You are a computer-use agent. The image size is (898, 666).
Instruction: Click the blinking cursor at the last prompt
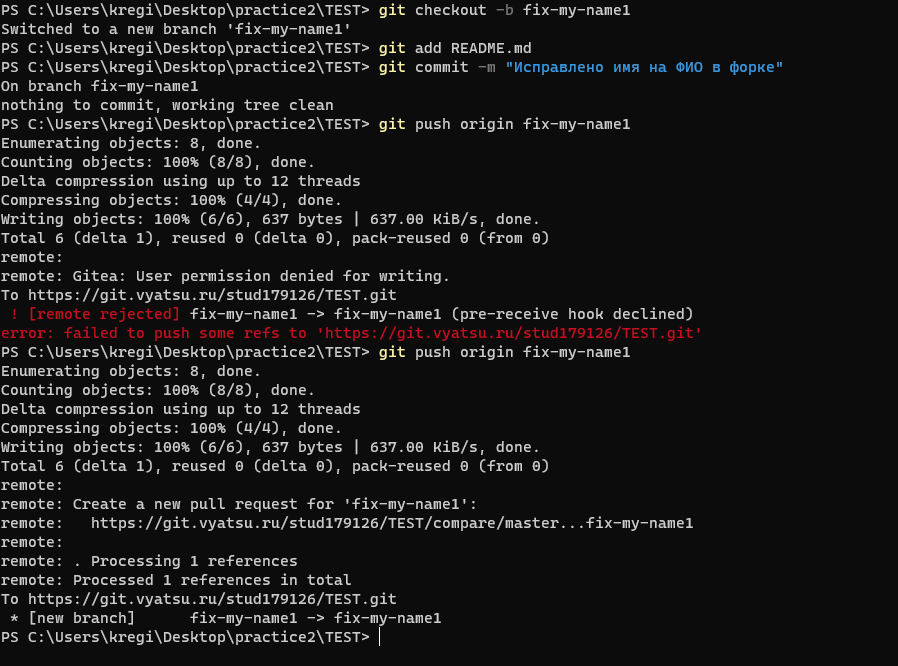pyautogui.click(x=380, y=637)
